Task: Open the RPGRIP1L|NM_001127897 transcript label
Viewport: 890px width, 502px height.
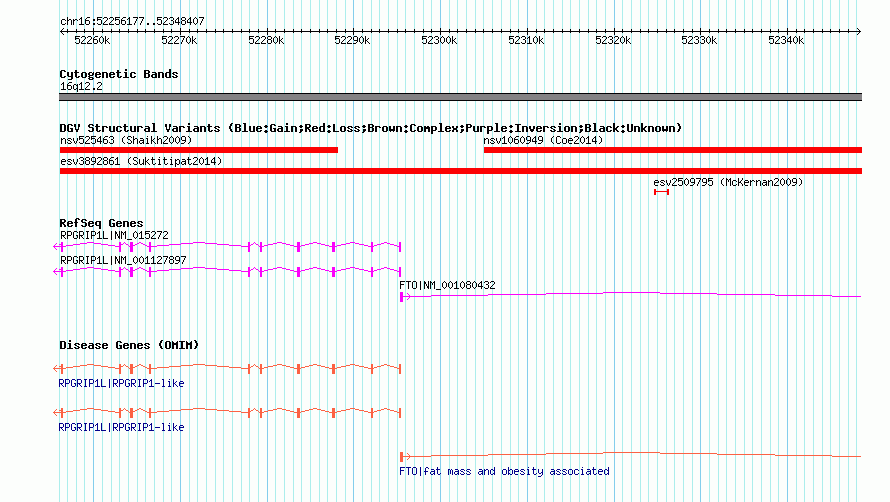Action: click(x=123, y=260)
